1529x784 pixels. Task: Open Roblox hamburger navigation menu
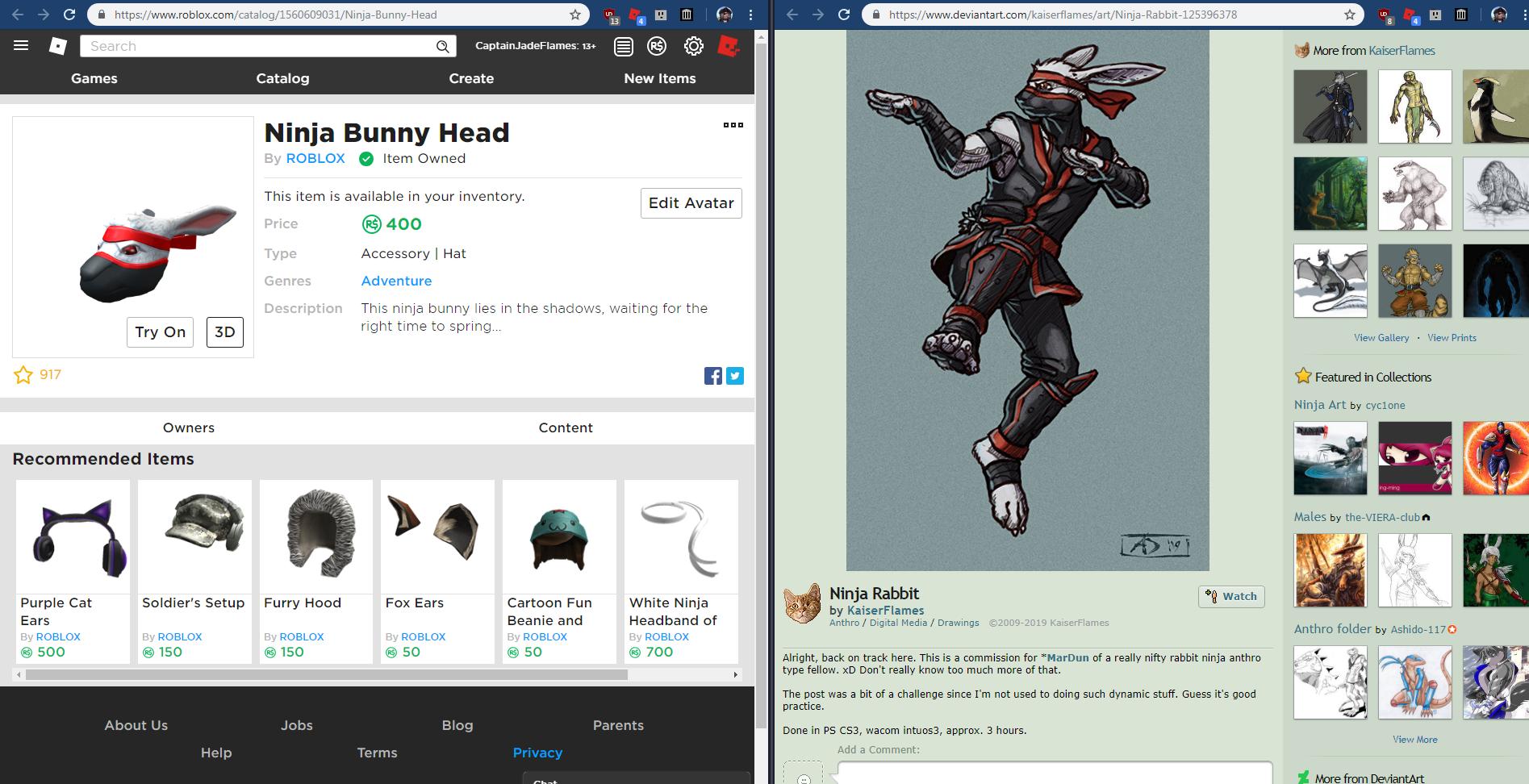(21, 46)
